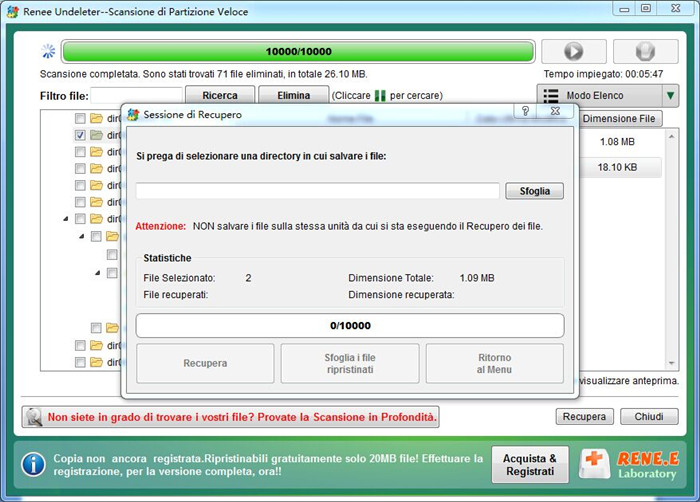Click the Sfoglia browse button
Image resolution: width=700 pixels, height=502 pixels.
pyautogui.click(x=534, y=191)
